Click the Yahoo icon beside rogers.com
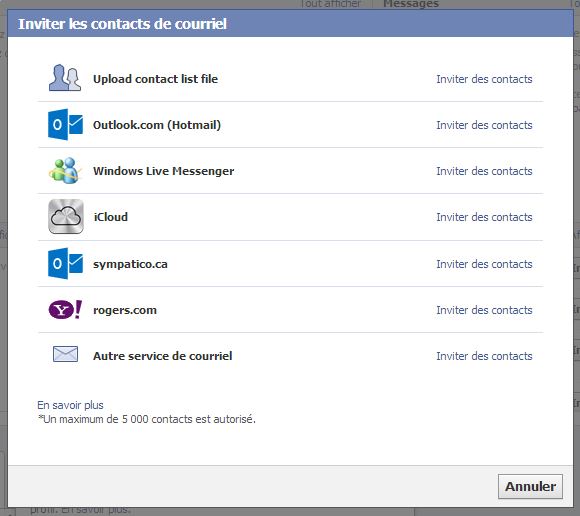 (65, 310)
